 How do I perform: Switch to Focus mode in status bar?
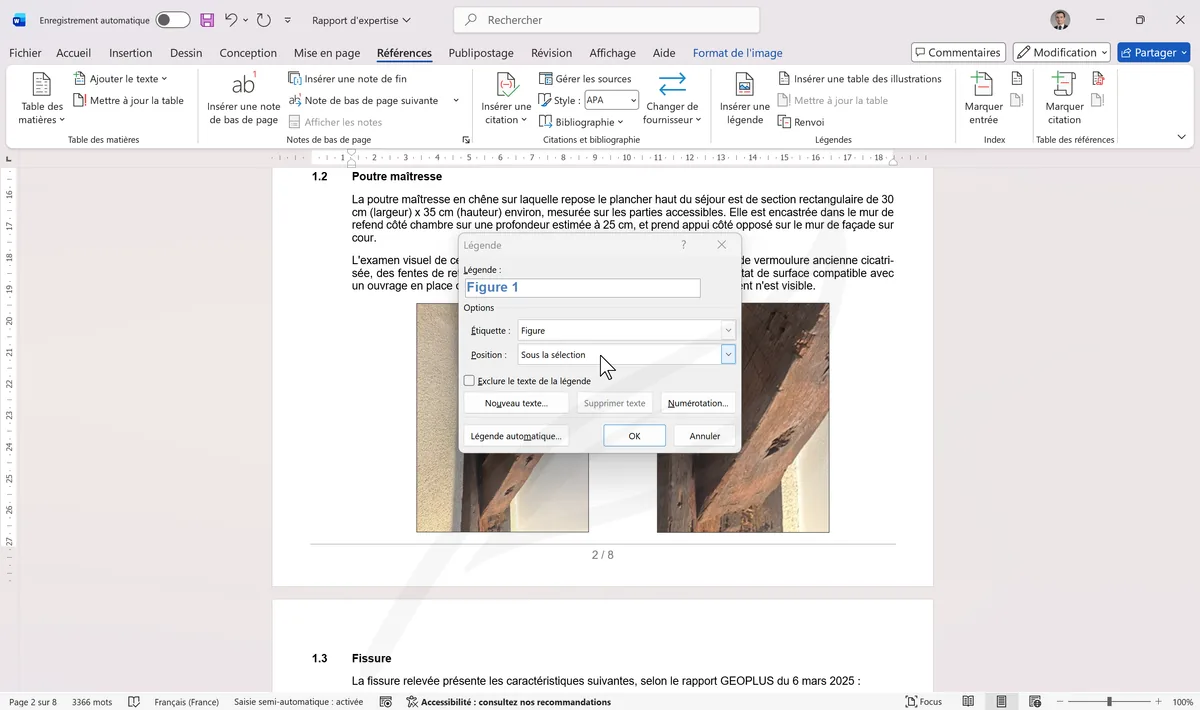click(x=923, y=702)
